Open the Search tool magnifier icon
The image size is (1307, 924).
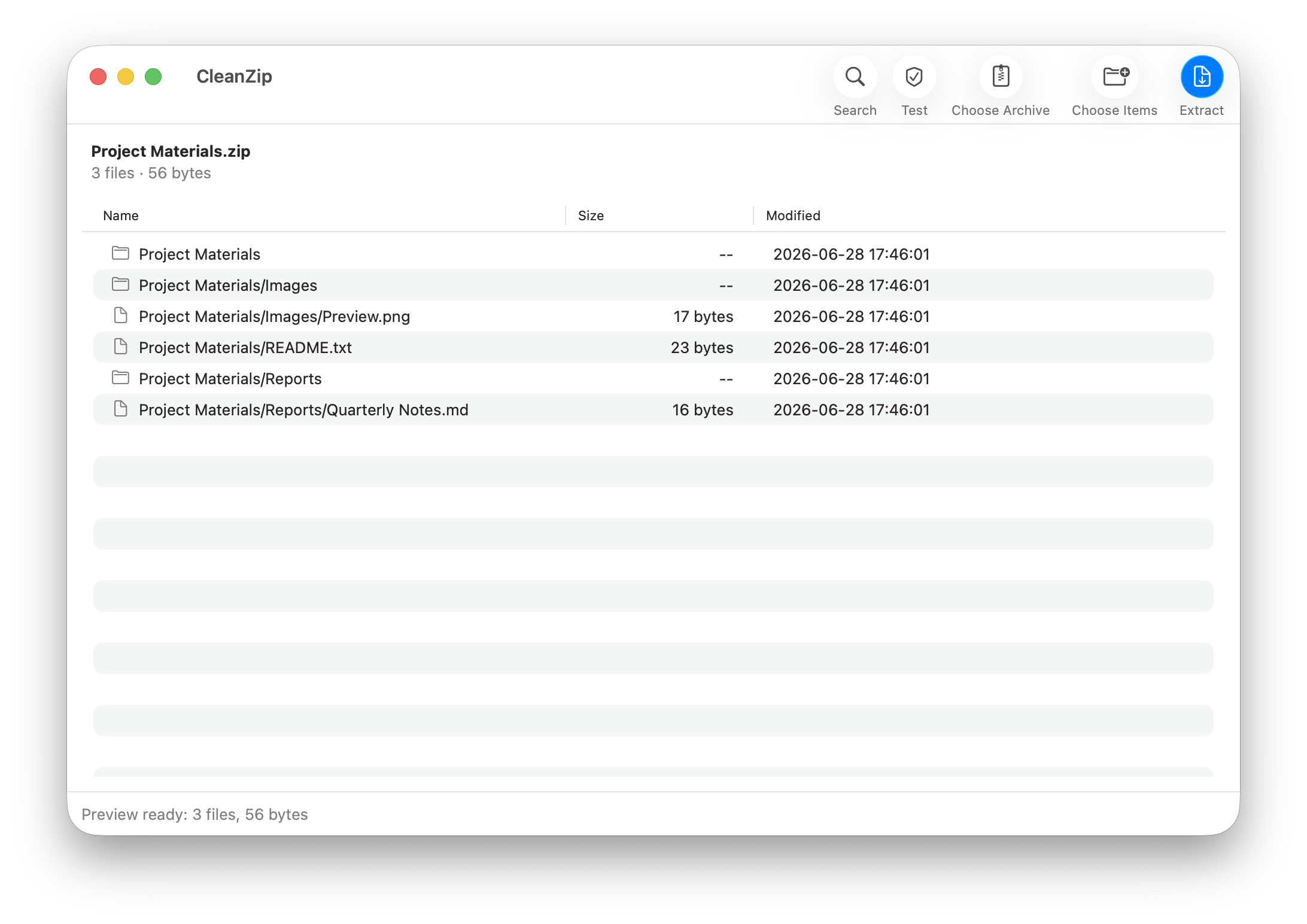click(855, 77)
